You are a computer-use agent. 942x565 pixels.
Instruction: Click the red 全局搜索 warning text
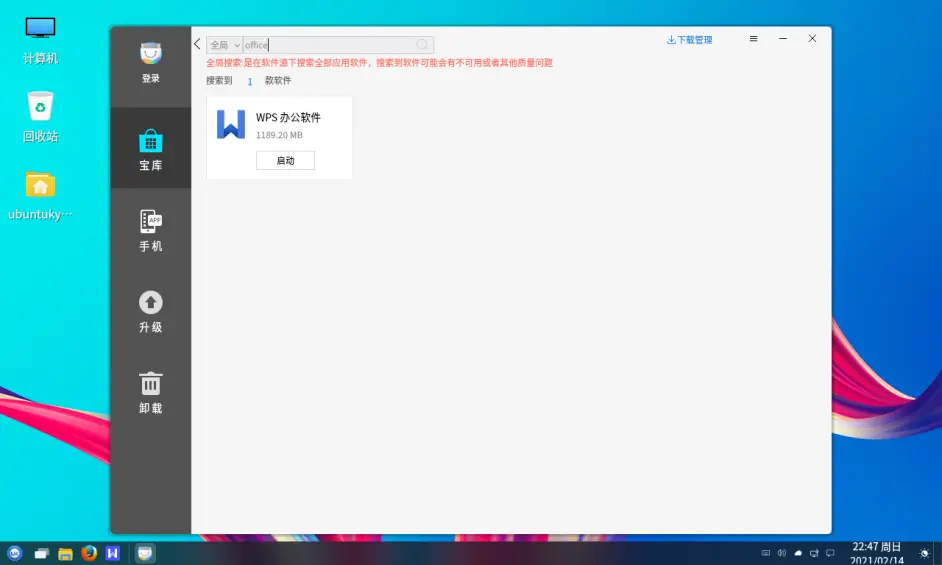coord(379,63)
